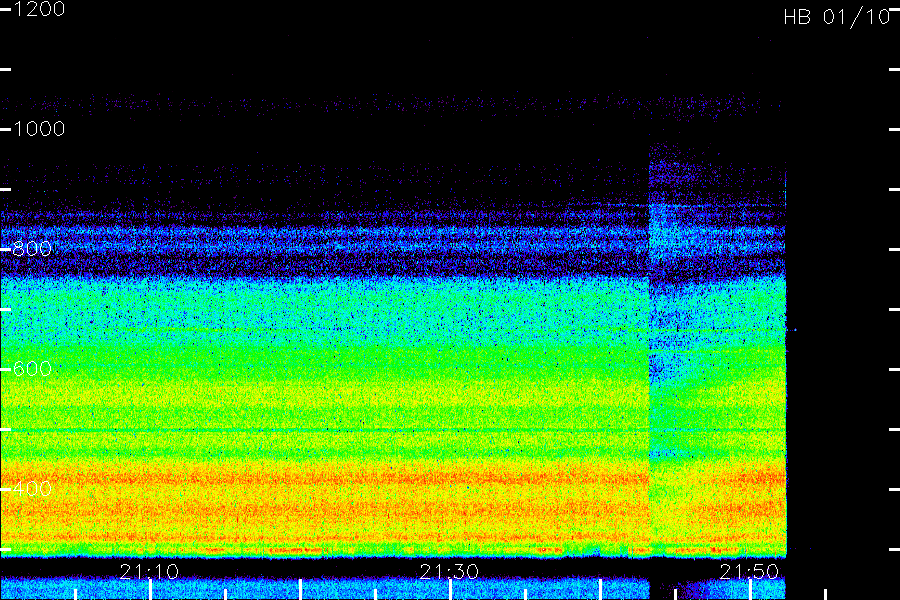Click the 21:30 time axis label
This screenshot has height=600, width=900.
449,571
